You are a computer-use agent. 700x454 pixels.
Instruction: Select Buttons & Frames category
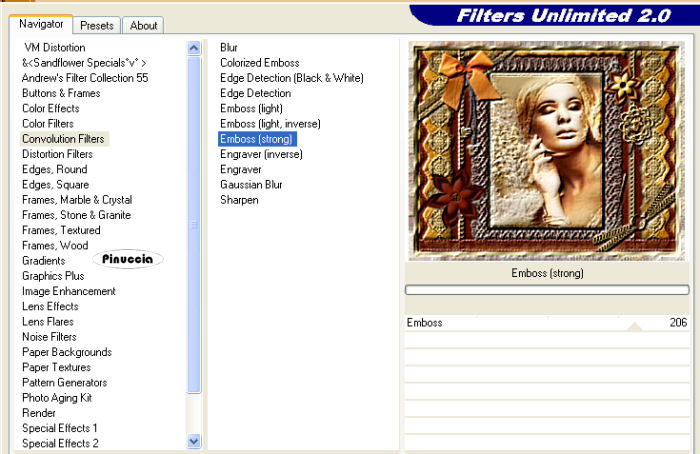[x=61, y=93]
